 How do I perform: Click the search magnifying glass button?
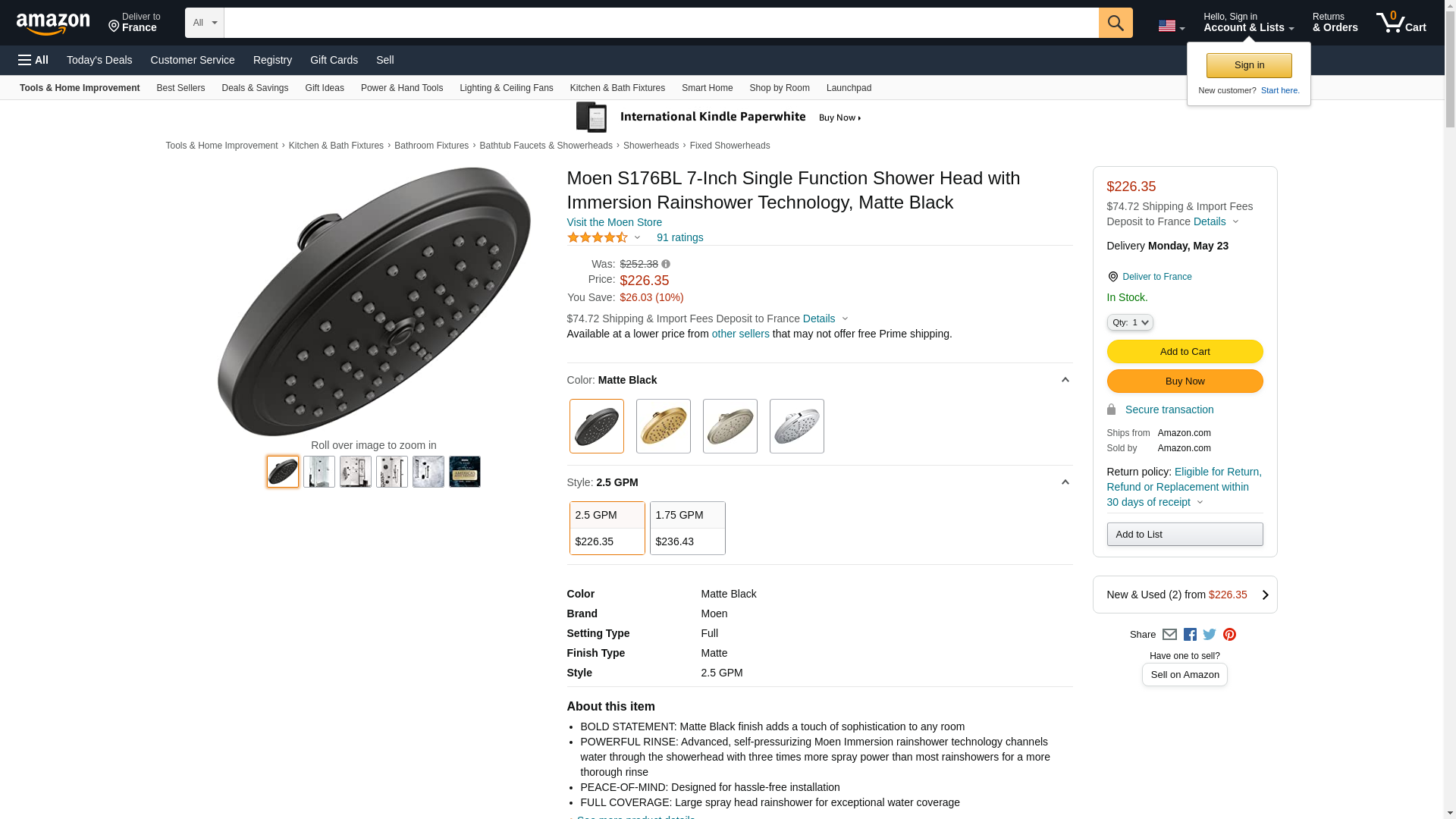tap(1115, 23)
